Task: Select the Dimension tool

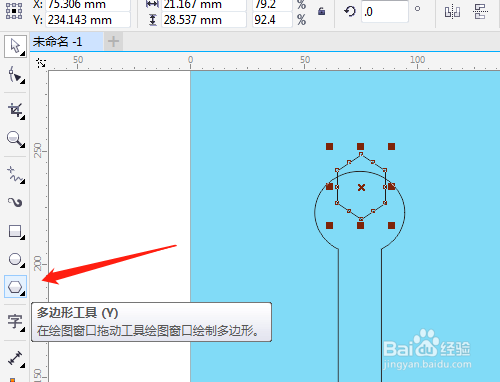Action: (x=15, y=358)
